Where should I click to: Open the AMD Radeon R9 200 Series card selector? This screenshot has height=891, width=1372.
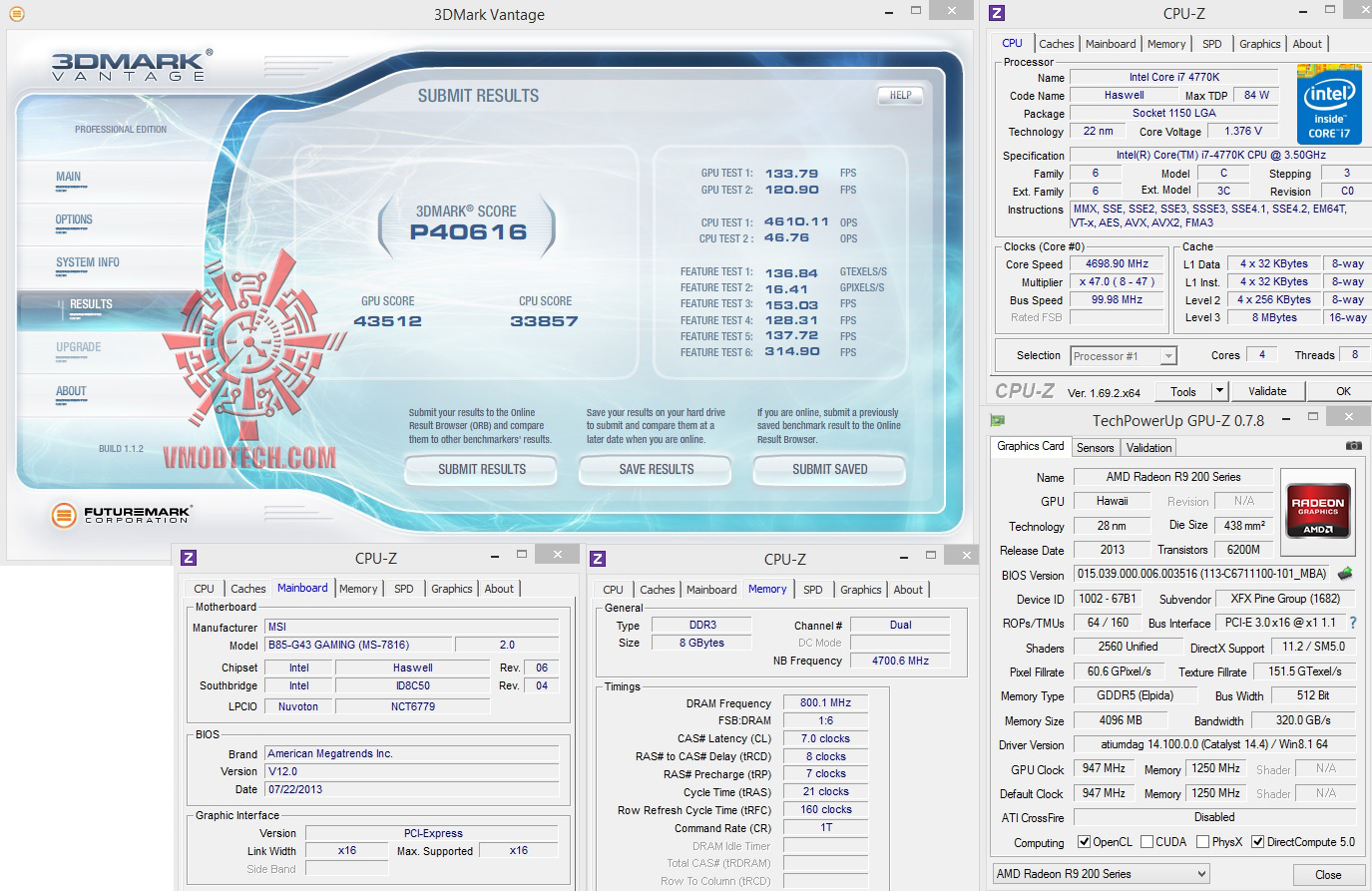[1102, 874]
